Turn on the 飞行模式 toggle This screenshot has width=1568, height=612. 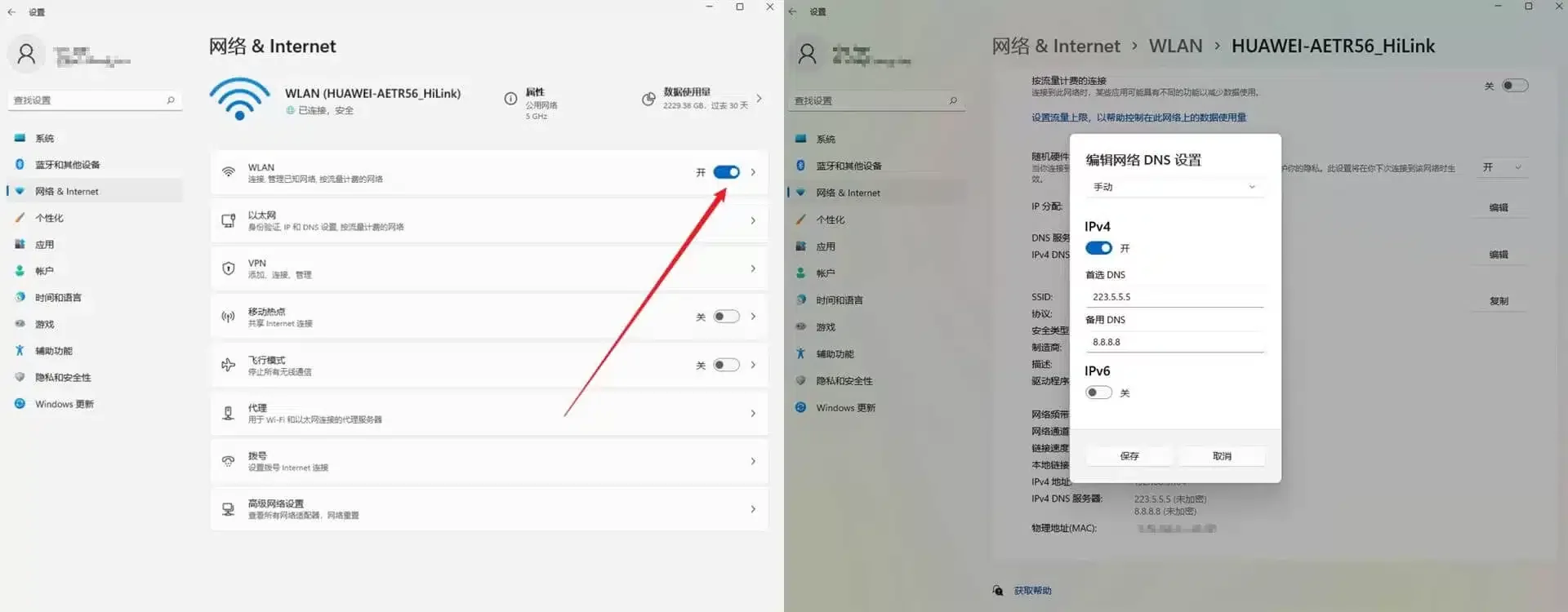(x=726, y=365)
